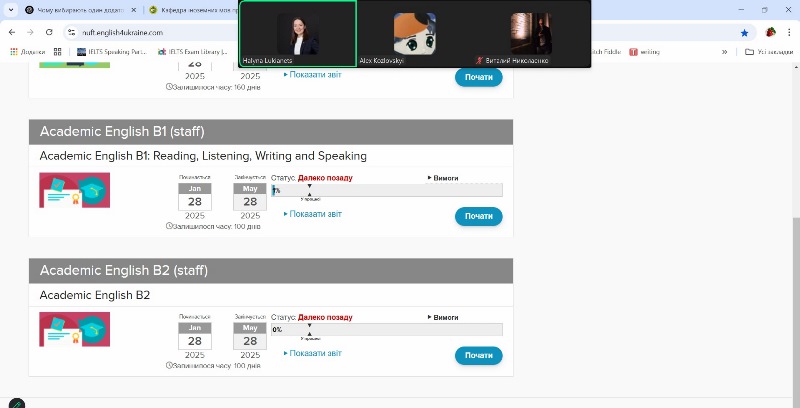Open the IELTS Exam Library bookmark
This screenshot has width=800, height=408.
192,52
